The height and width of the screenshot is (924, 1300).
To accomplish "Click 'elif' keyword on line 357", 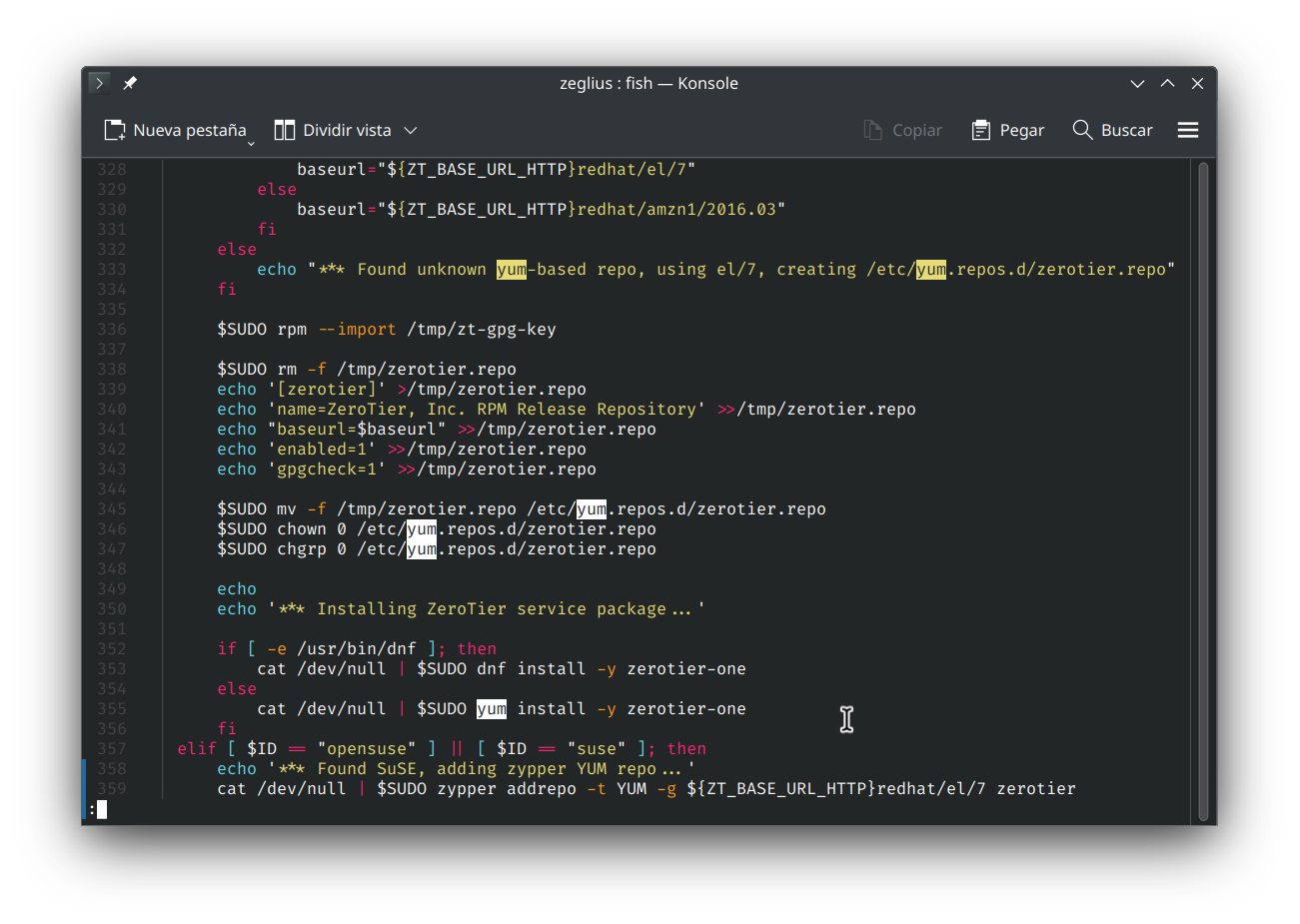I will pyautogui.click(x=197, y=749).
